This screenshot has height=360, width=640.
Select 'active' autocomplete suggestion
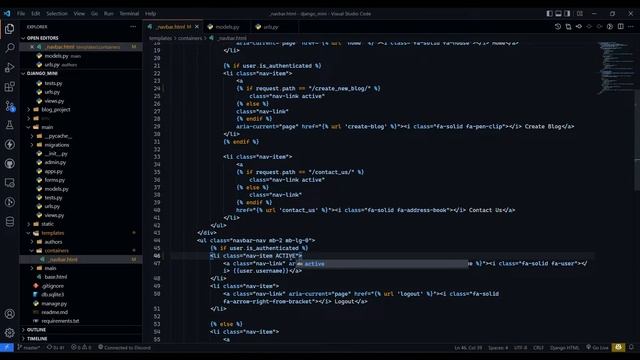382,264
